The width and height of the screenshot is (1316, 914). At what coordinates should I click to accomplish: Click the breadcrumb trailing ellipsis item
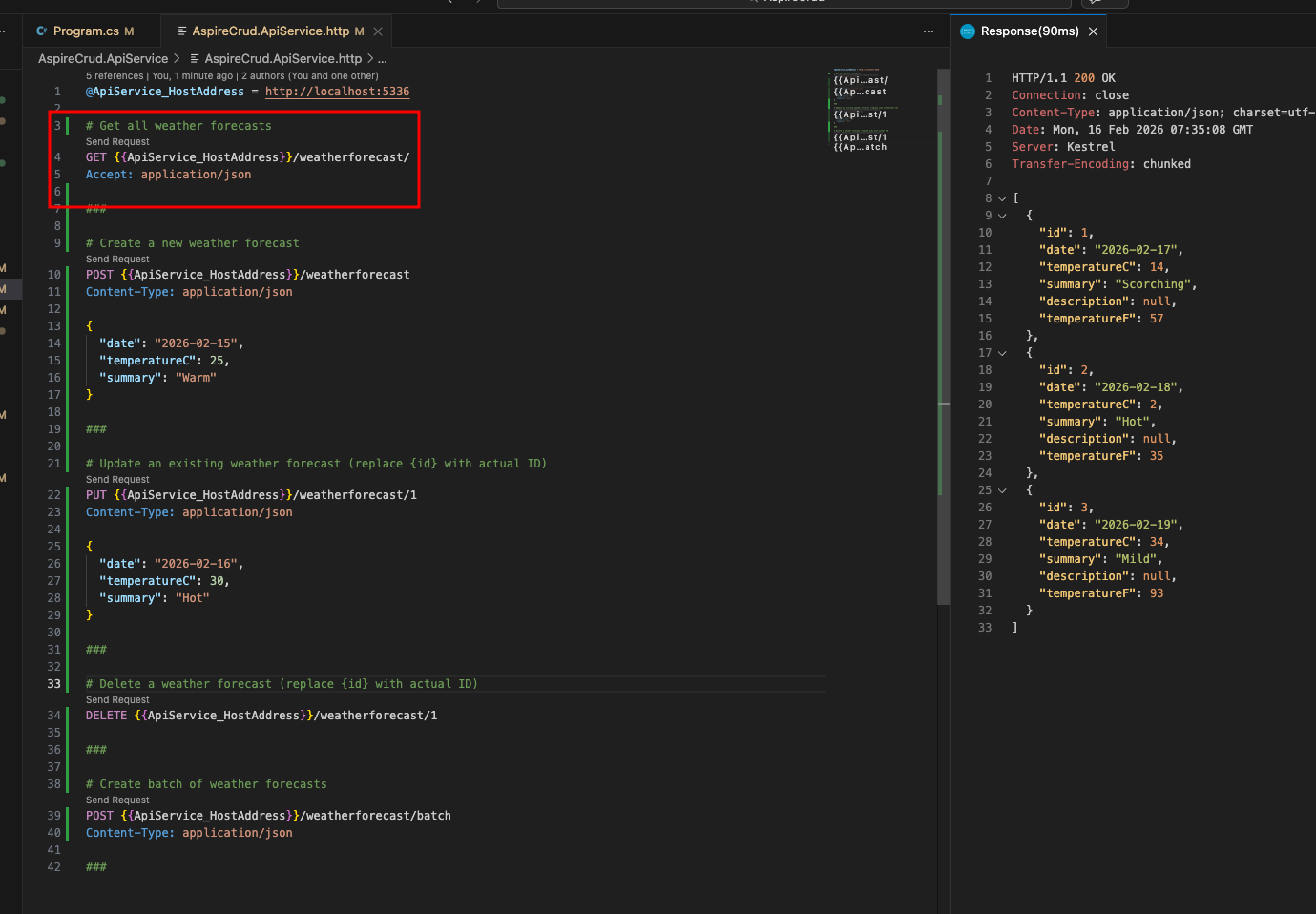click(x=382, y=59)
